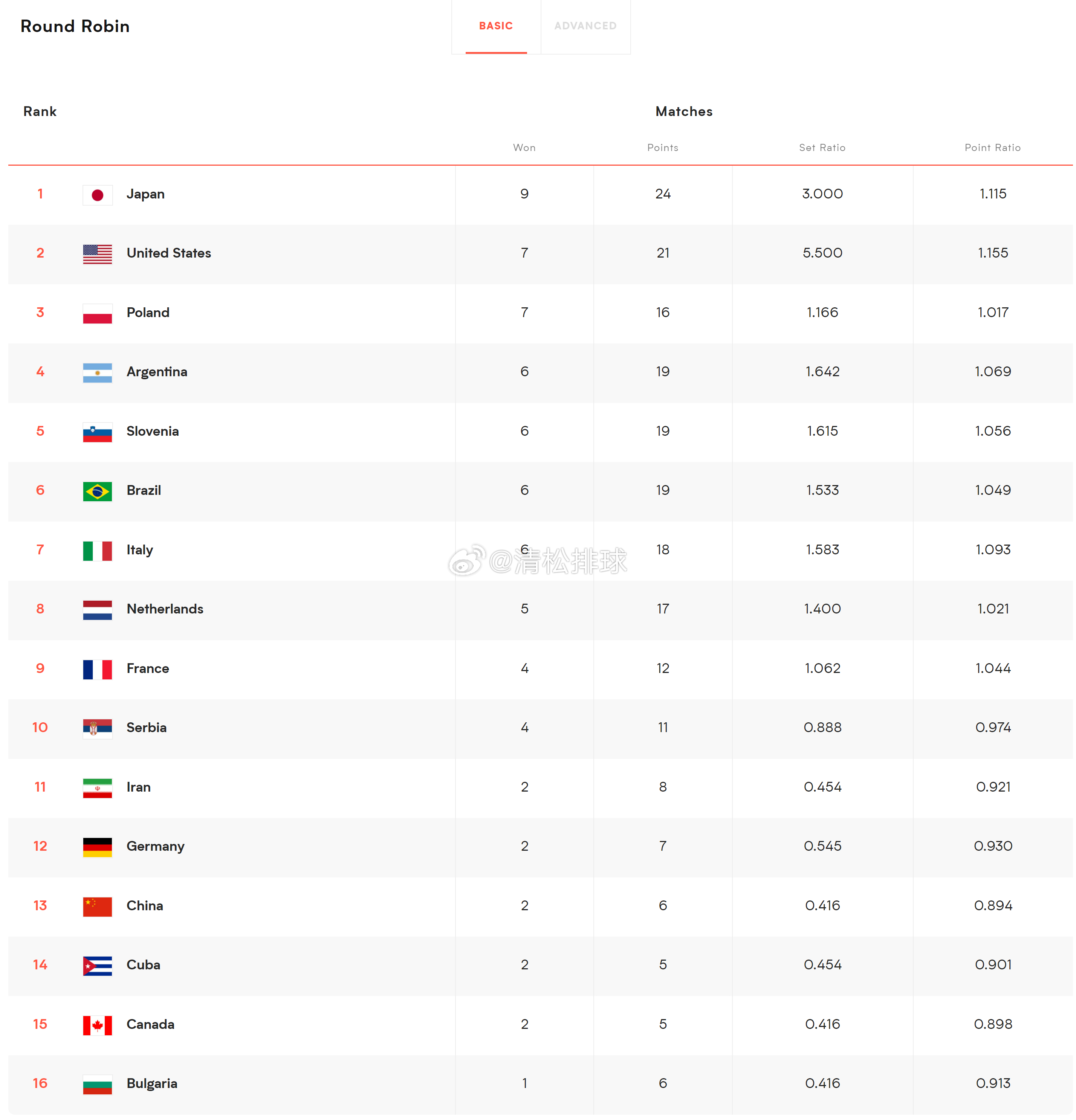Select the Bulgaria team name
Viewport: 1076px width, 1120px height.
click(151, 1083)
